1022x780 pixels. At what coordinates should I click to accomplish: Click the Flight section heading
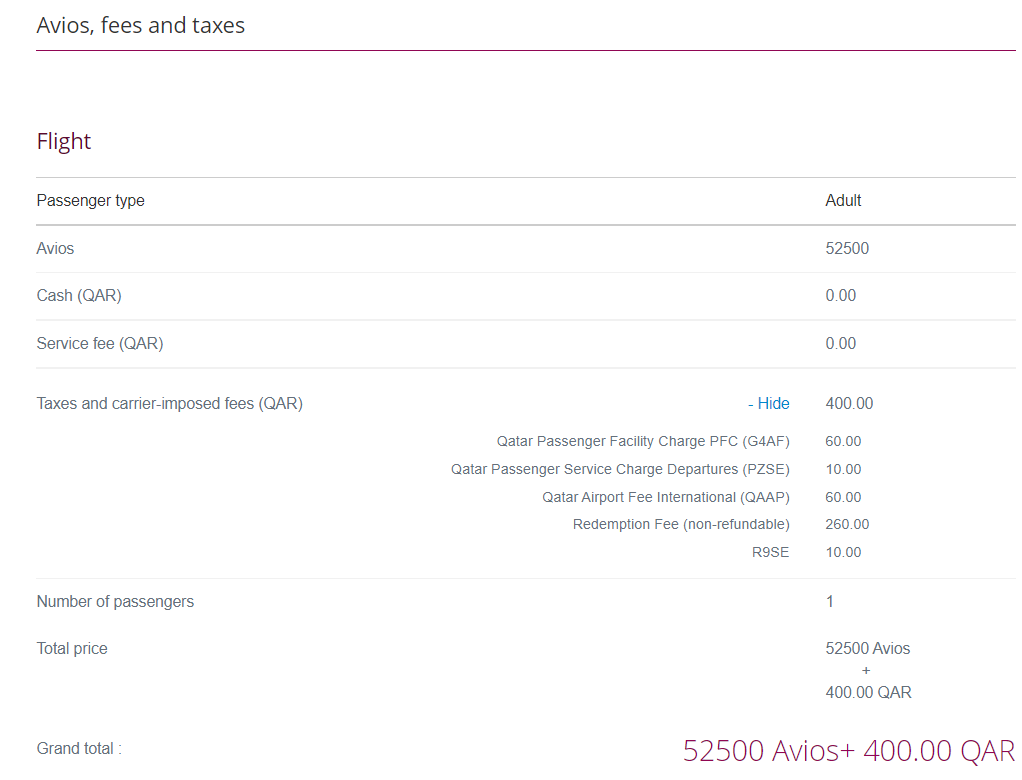(x=63, y=141)
